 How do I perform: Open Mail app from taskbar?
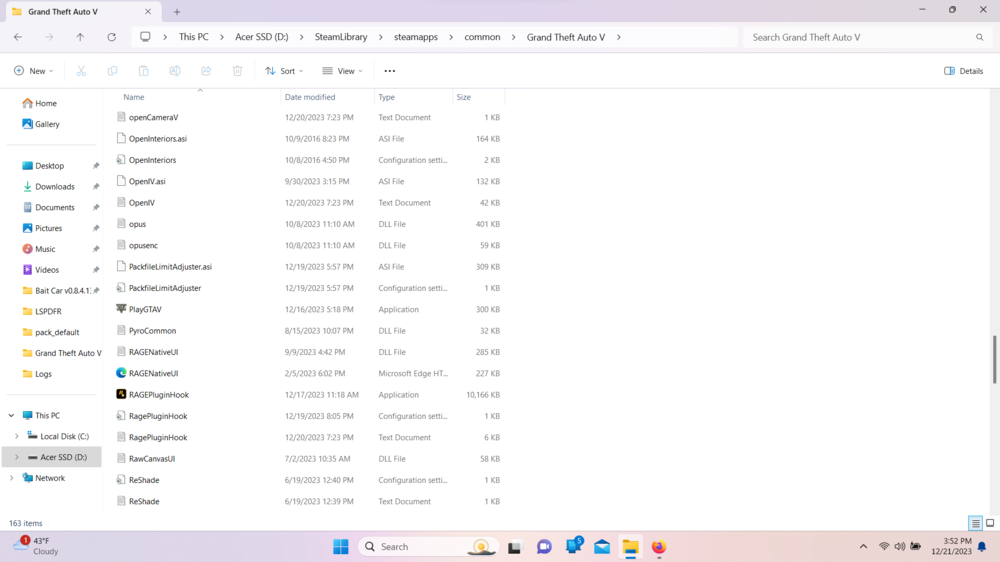pyautogui.click(x=602, y=547)
